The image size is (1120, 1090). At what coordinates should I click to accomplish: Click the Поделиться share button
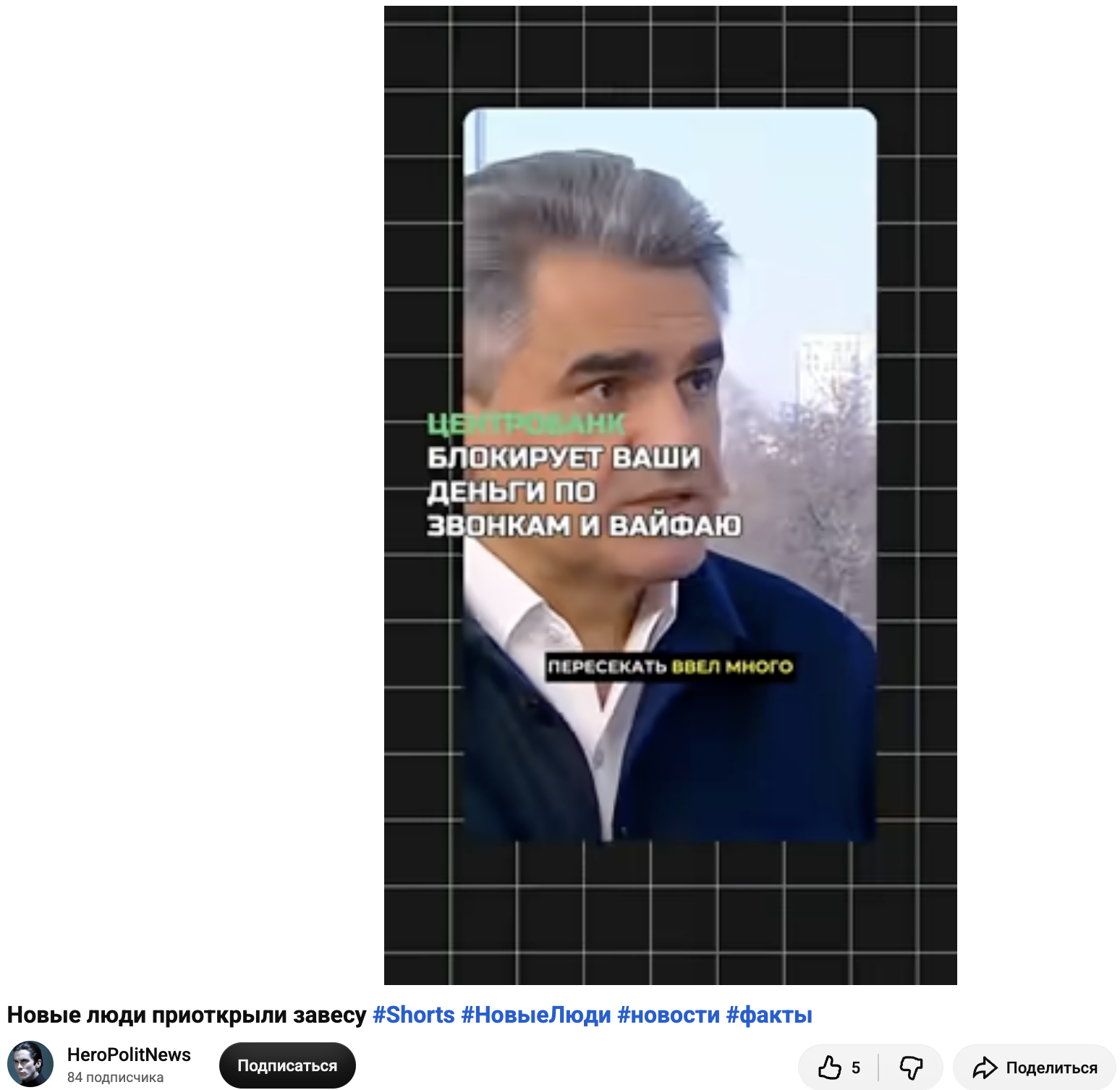[x=1035, y=1068]
